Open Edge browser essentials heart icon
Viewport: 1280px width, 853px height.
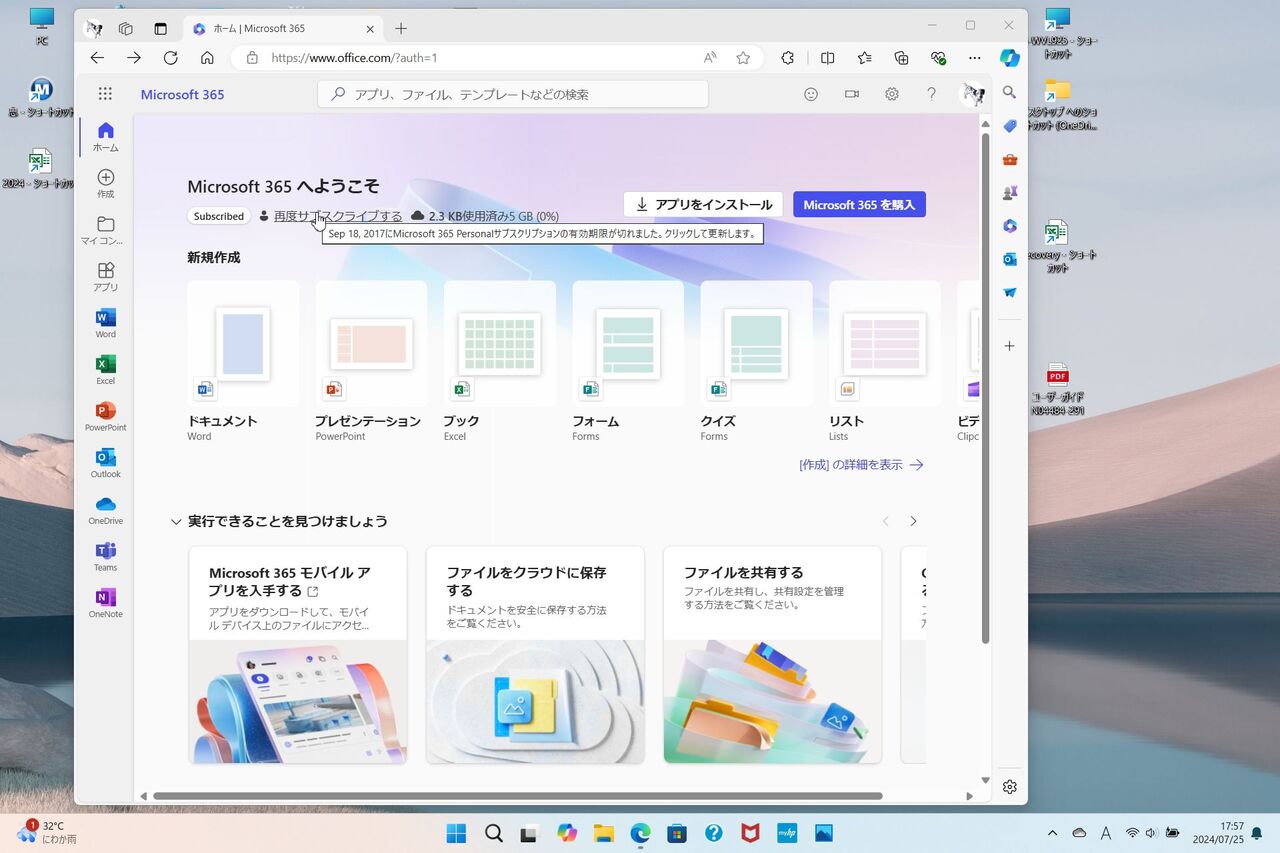[x=938, y=58]
